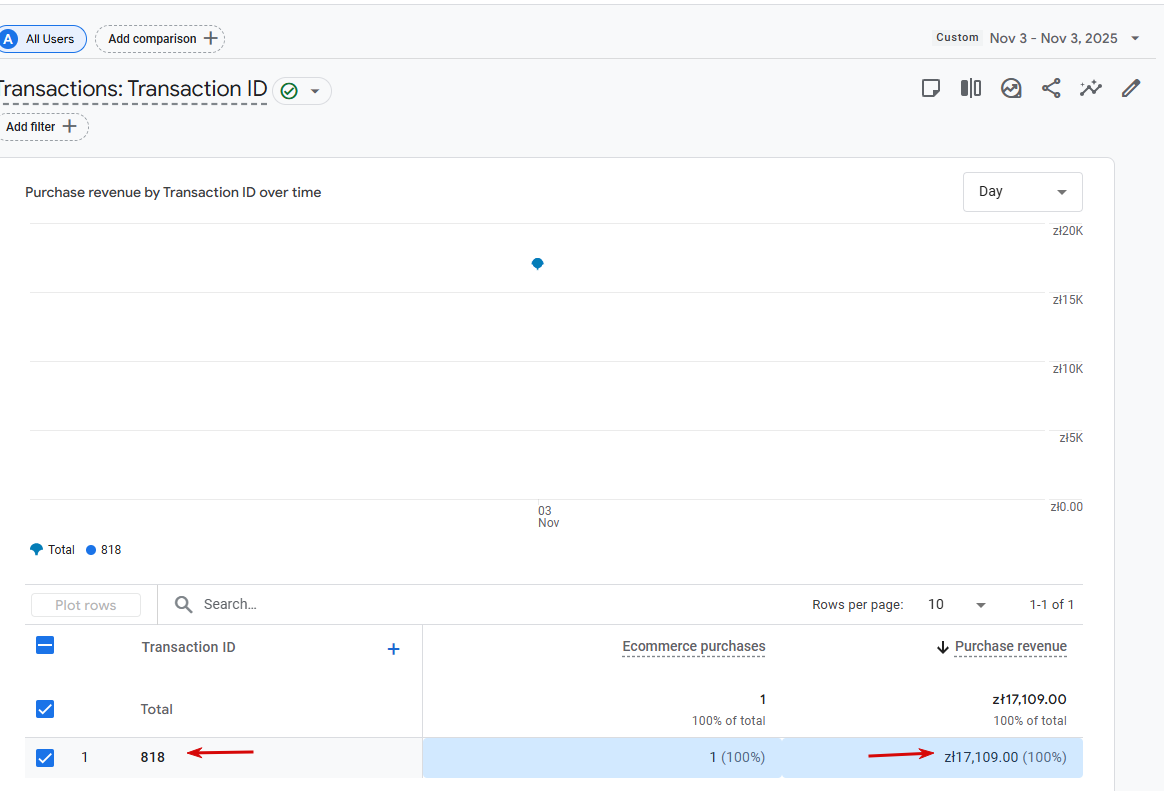
Task: Open the Day granularity dropdown
Action: pos(1022,192)
